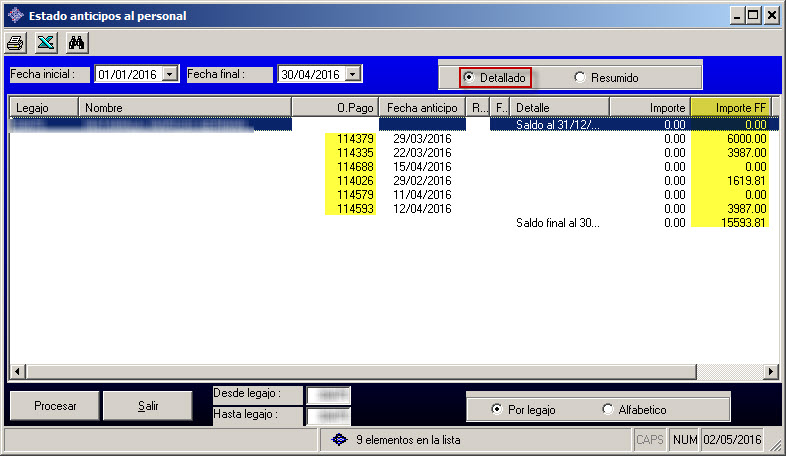Open search with the binoculars icon
The height and width of the screenshot is (456, 786).
(77, 43)
